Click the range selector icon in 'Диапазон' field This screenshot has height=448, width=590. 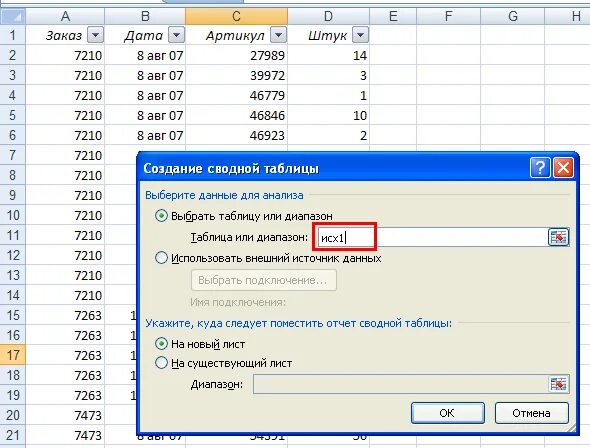pyautogui.click(x=558, y=384)
